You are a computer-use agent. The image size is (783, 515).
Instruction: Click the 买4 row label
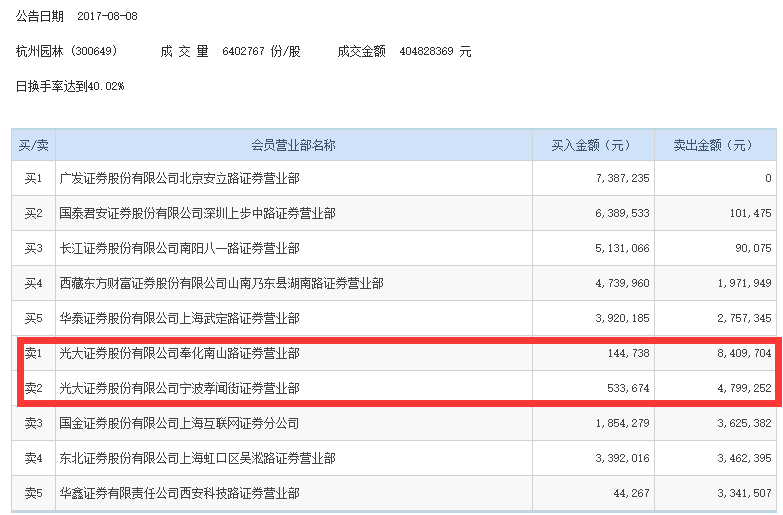pos(33,283)
